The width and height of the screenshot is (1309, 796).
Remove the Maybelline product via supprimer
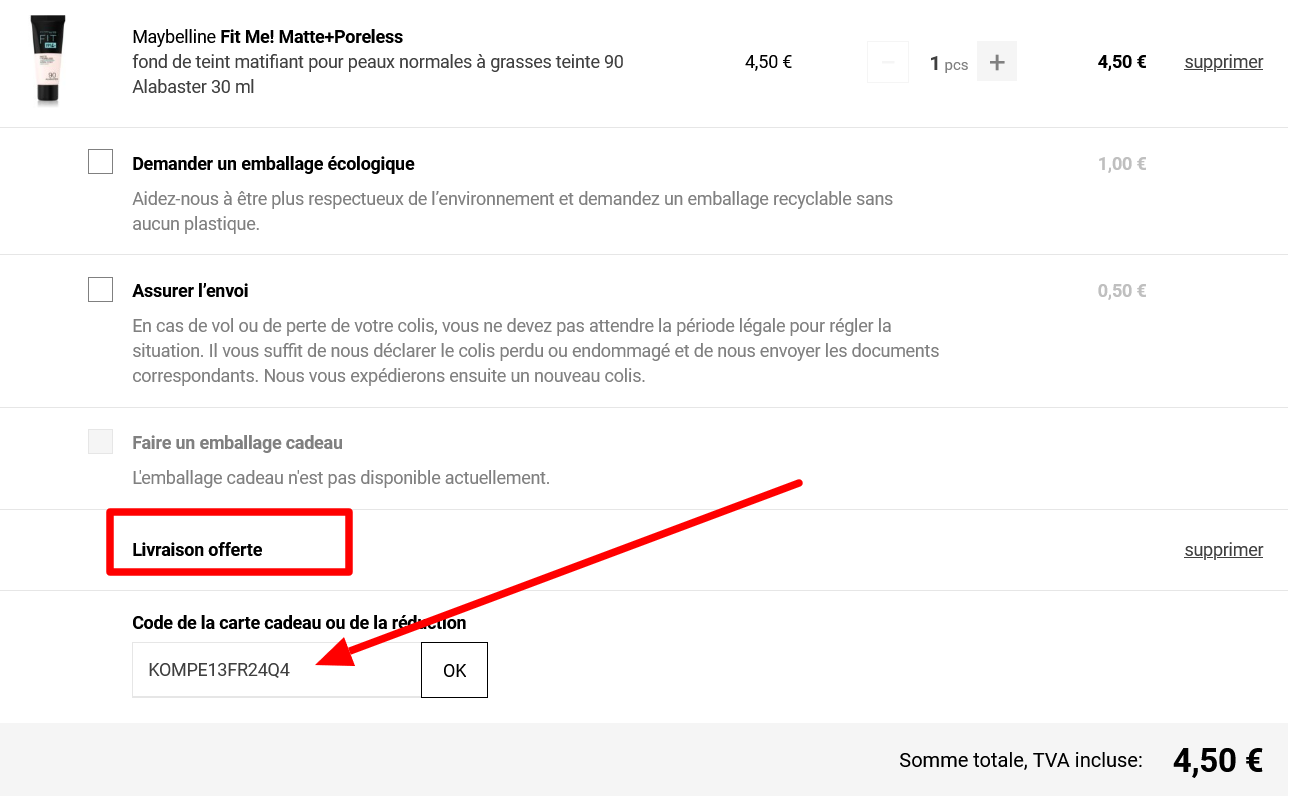click(1223, 62)
